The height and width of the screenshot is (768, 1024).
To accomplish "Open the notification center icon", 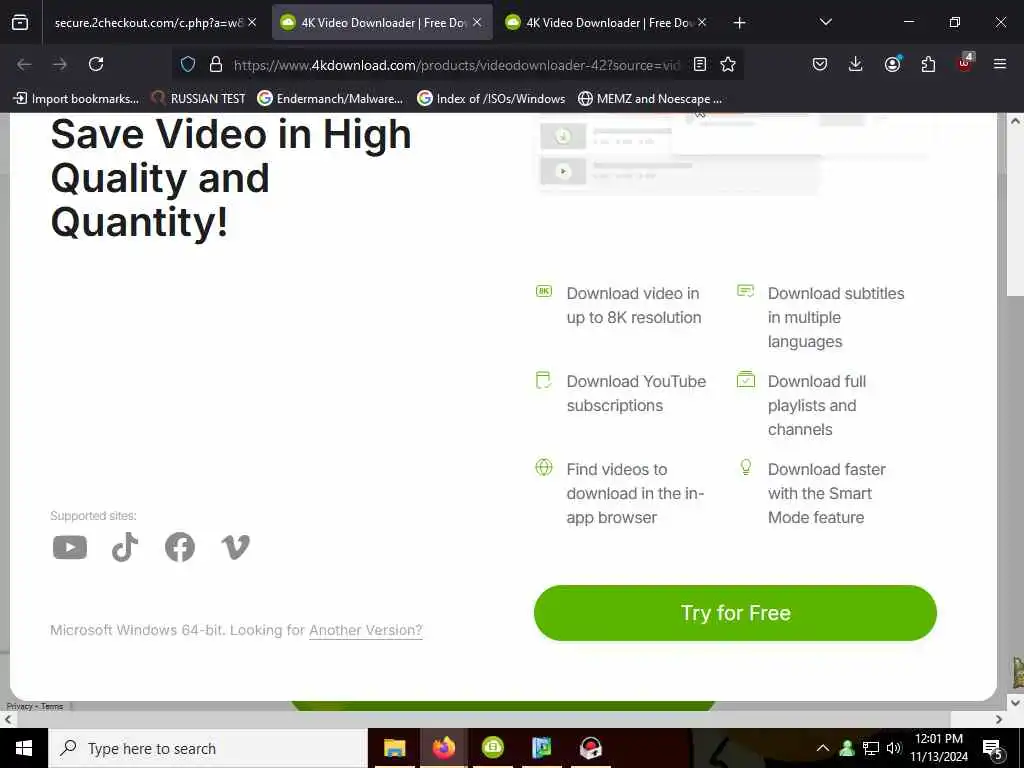I will tap(993, 749).
